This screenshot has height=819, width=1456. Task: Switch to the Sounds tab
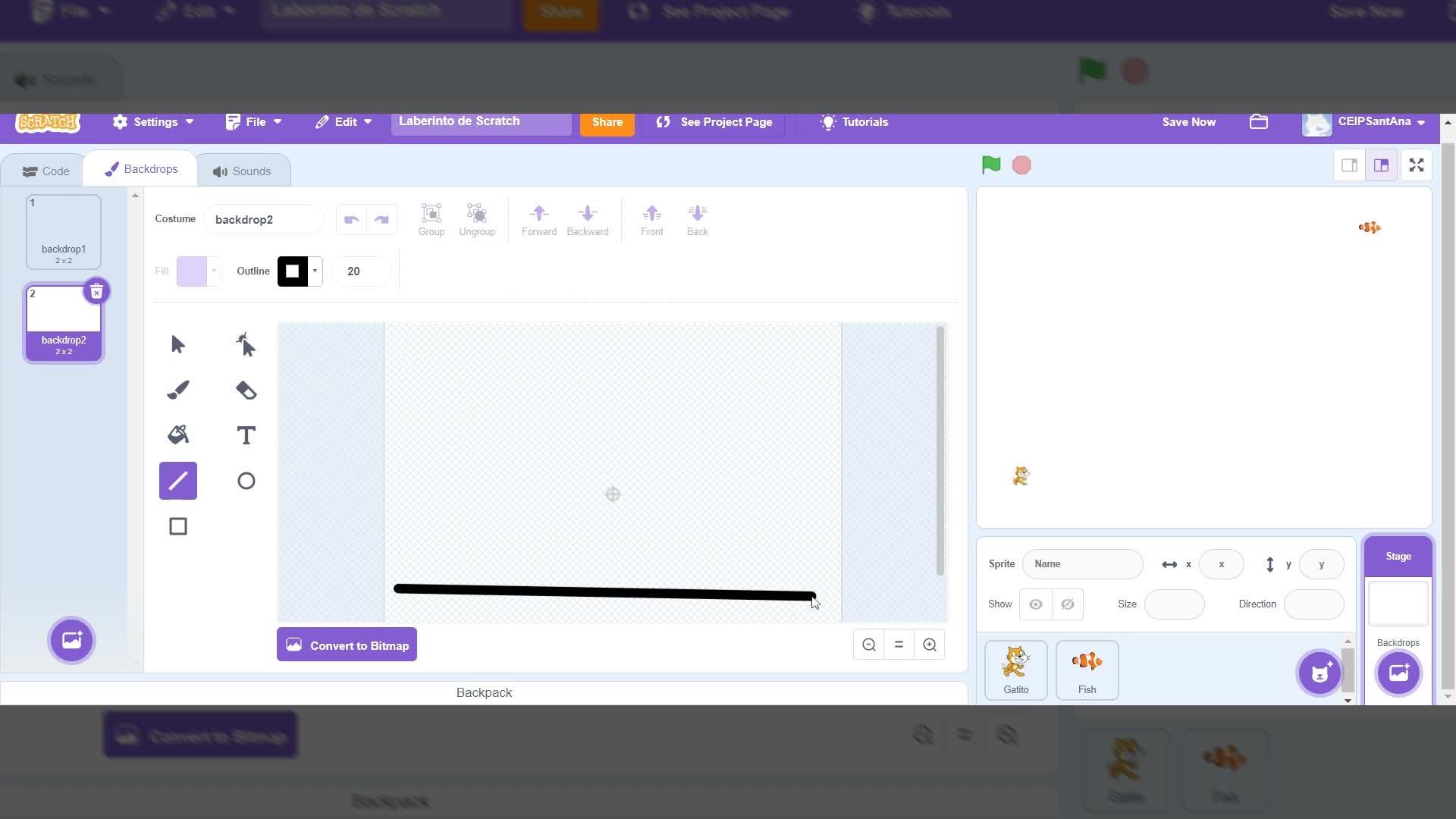(x=242, y=171)
